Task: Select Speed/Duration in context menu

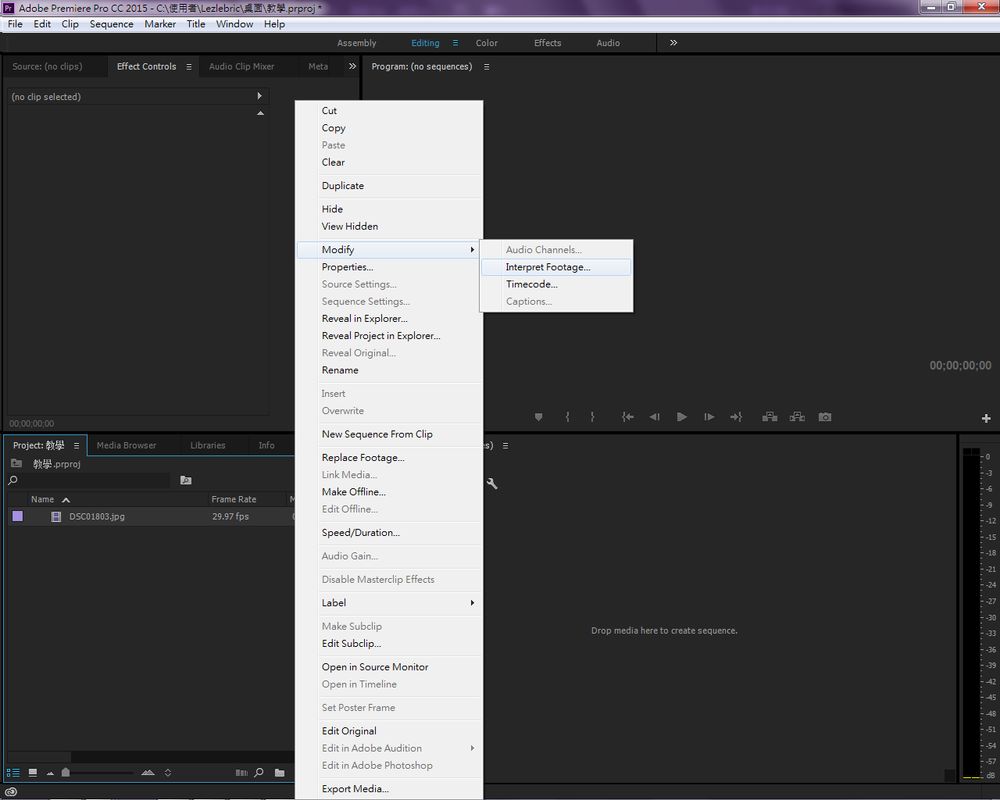Action: [x=390, y=533]
